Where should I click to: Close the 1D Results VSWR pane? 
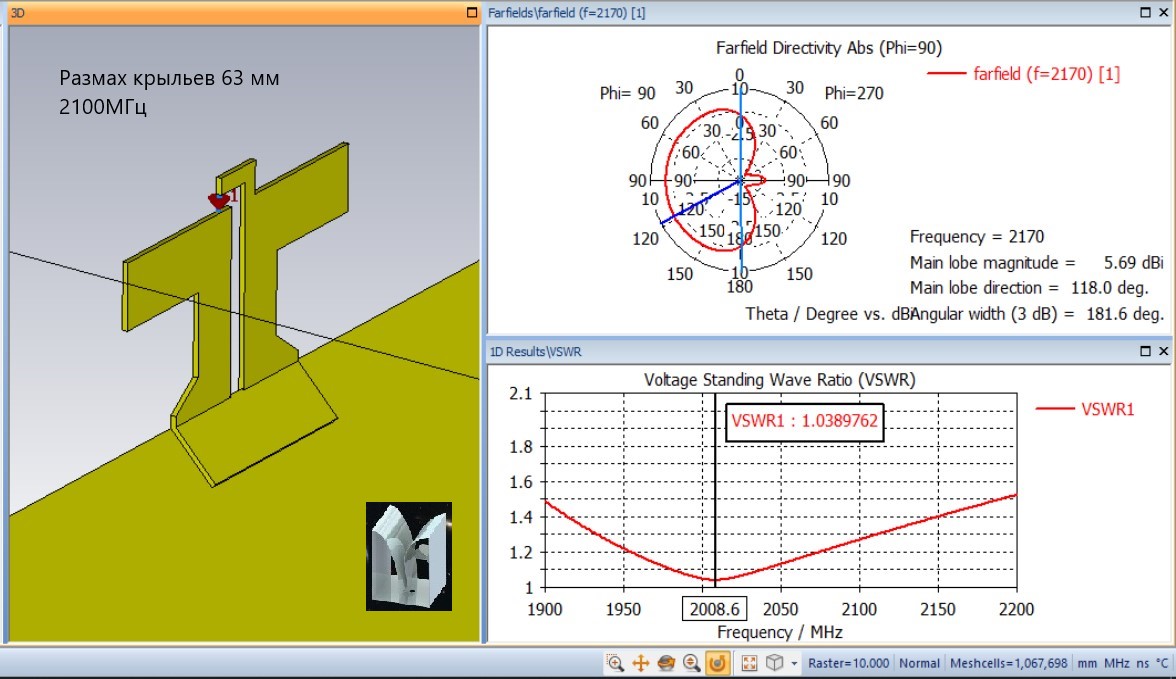[x=1163, y=351]
